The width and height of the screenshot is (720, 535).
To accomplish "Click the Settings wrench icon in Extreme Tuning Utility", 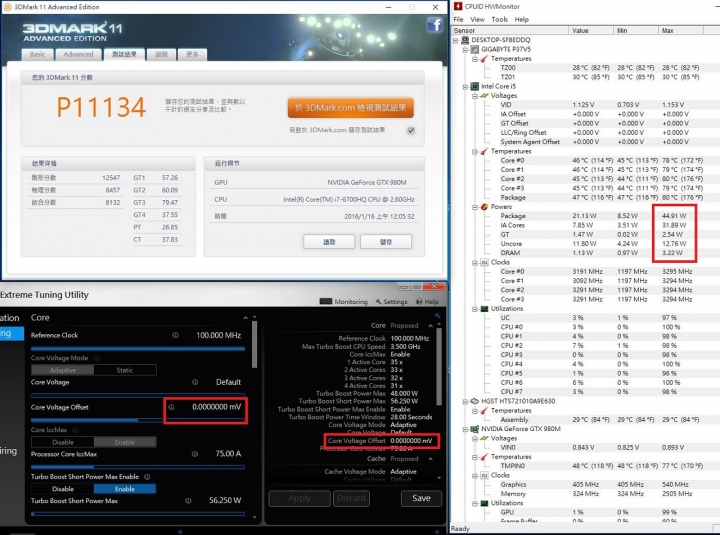I will (x=378, y=302).
